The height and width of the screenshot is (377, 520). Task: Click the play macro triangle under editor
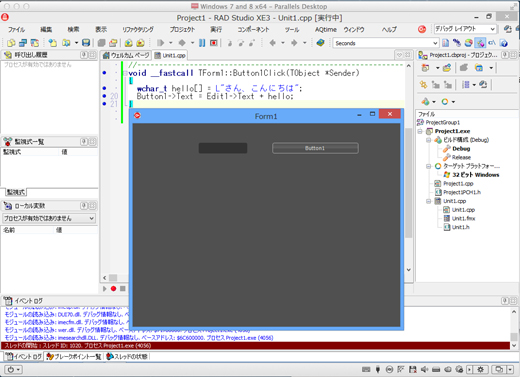[x=105, y=289]
